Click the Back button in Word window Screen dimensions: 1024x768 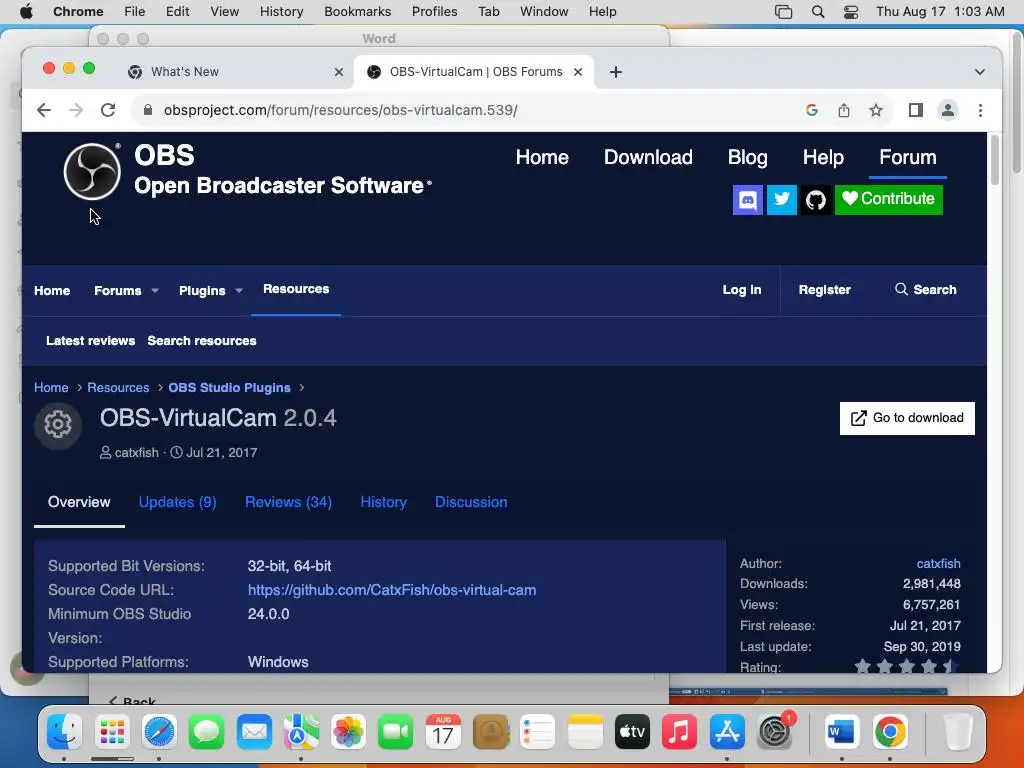(132, 701)
